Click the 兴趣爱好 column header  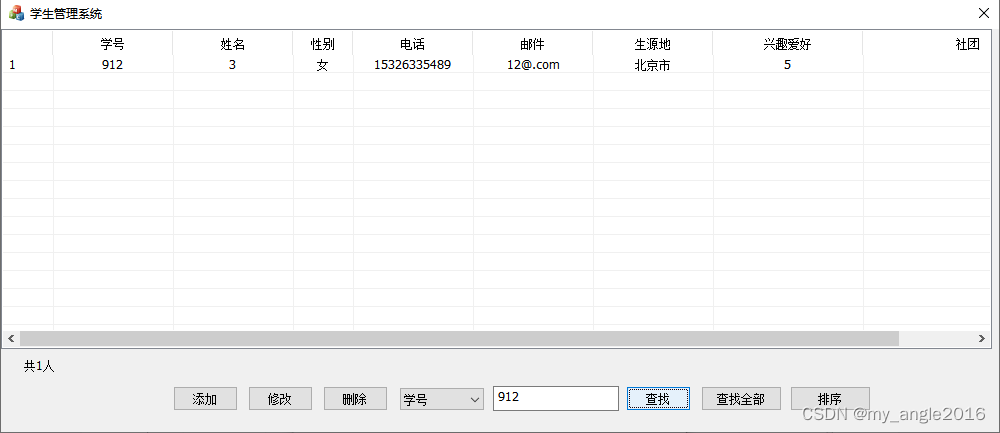click(788, 44)
